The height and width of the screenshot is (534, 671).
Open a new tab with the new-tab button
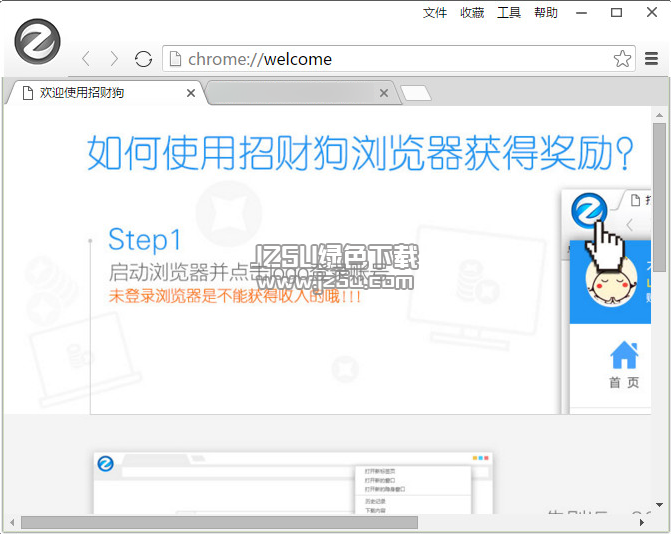[x=416, y=93]
